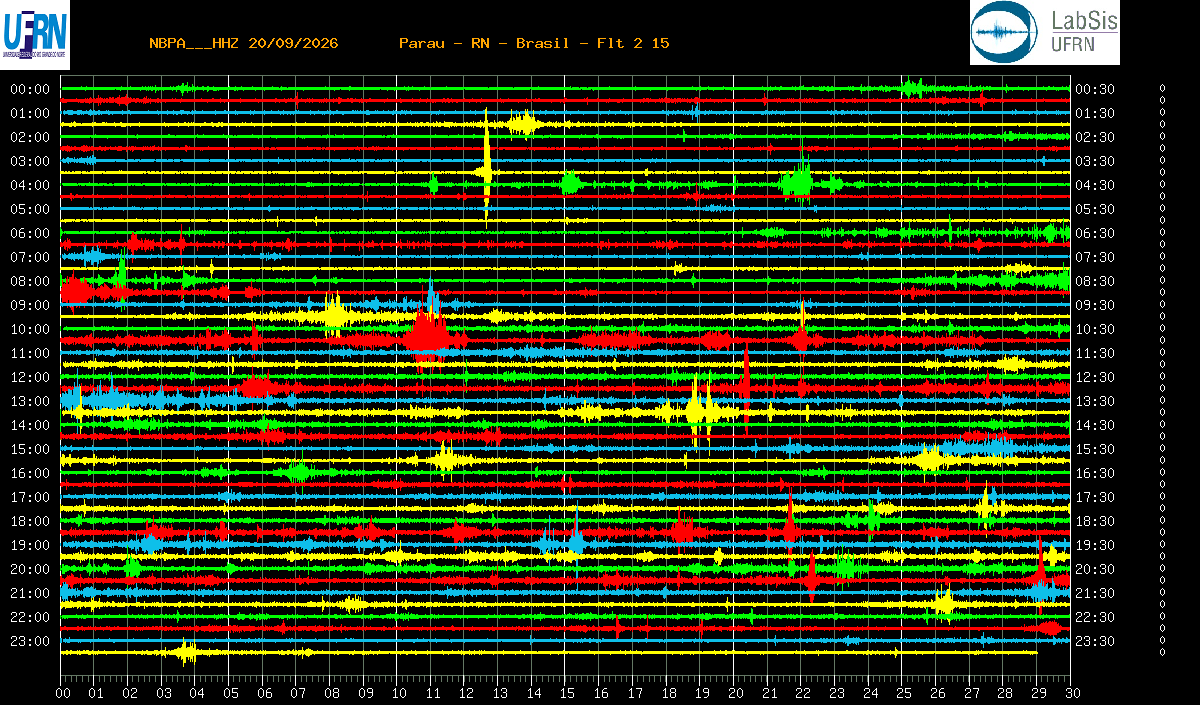1200x705 pixels.
Task: Select the 04:00 row label on left
Action: [30, 186]
